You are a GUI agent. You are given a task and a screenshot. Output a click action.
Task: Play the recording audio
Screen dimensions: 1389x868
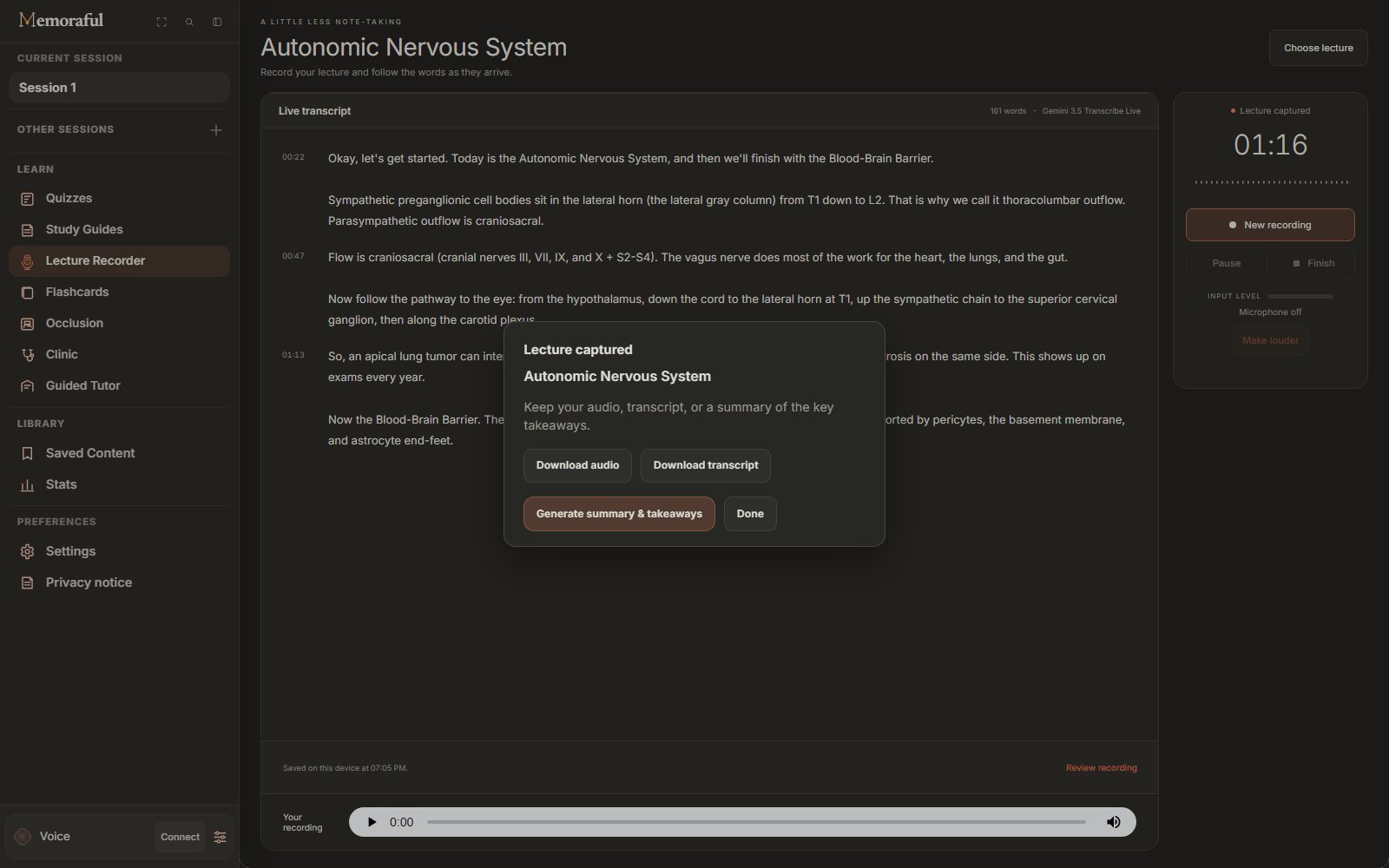coord(372,822)
